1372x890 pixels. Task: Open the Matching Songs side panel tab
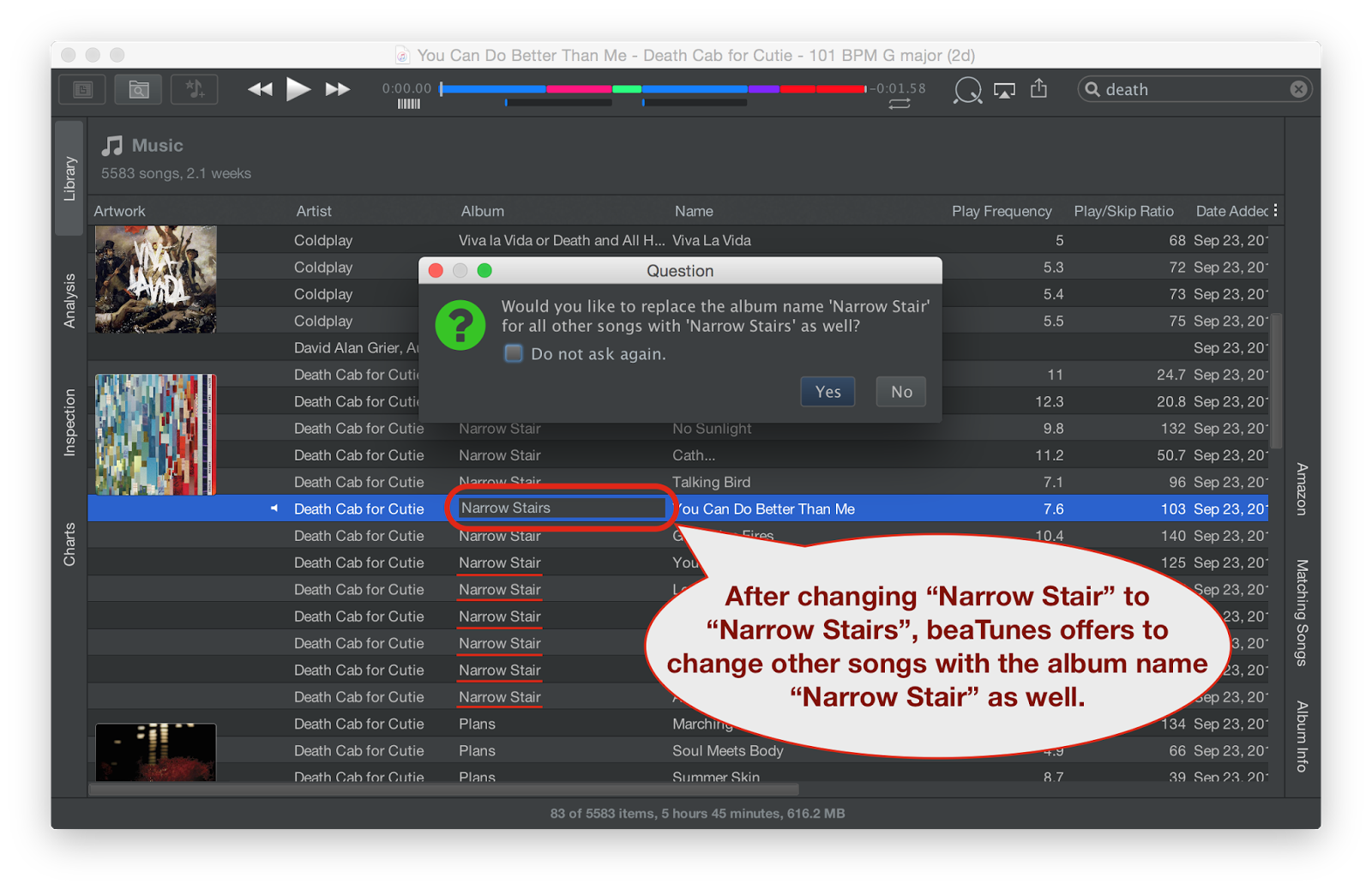[1302, 612]
